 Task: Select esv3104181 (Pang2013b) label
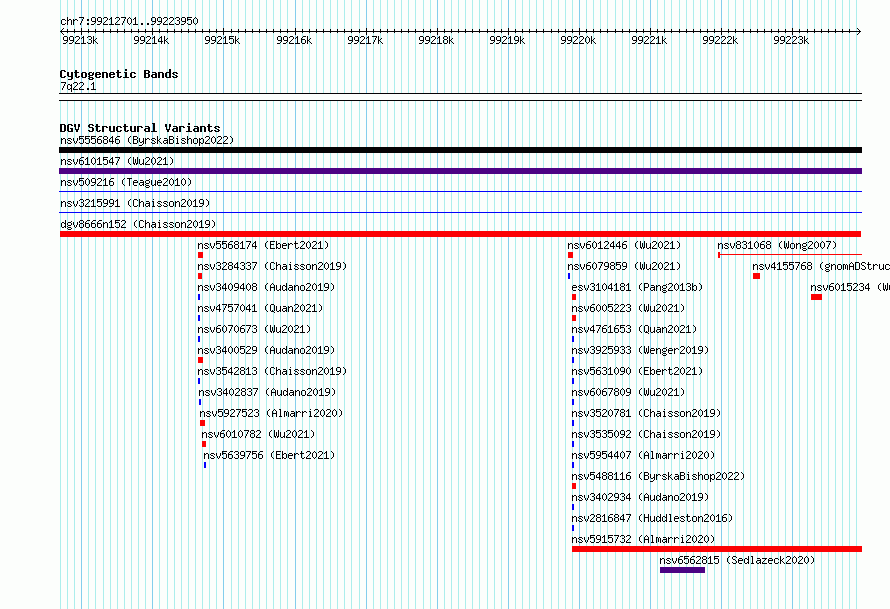pyautogui.click(x=637, y=287)
